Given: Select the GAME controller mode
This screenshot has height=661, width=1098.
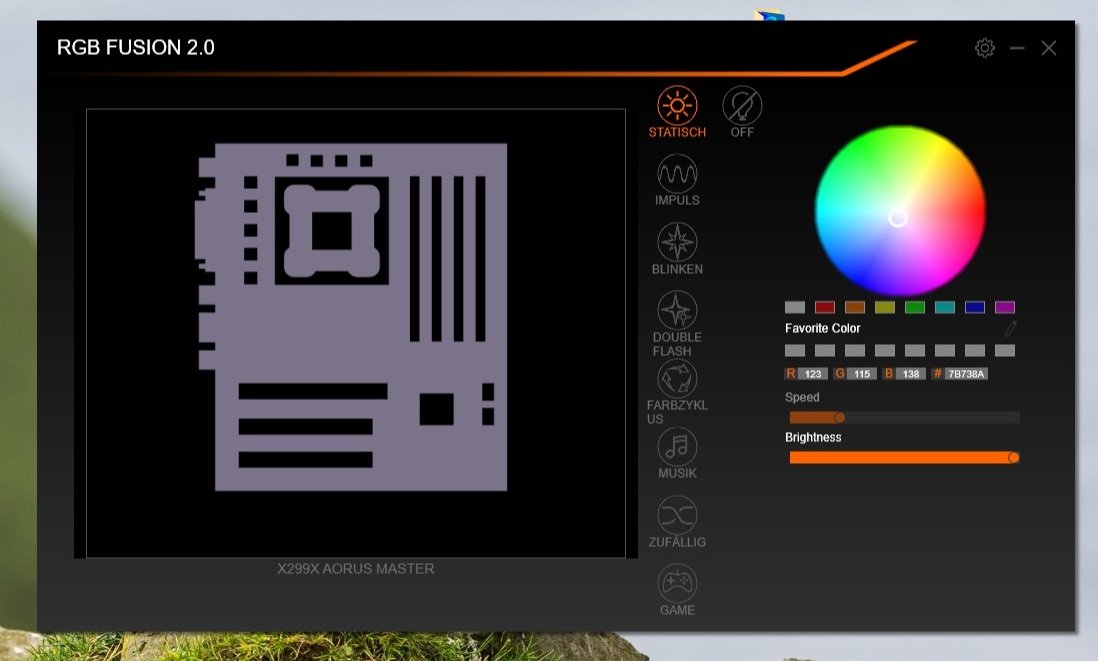Looking at the screenshot, I should pos(677,590).
